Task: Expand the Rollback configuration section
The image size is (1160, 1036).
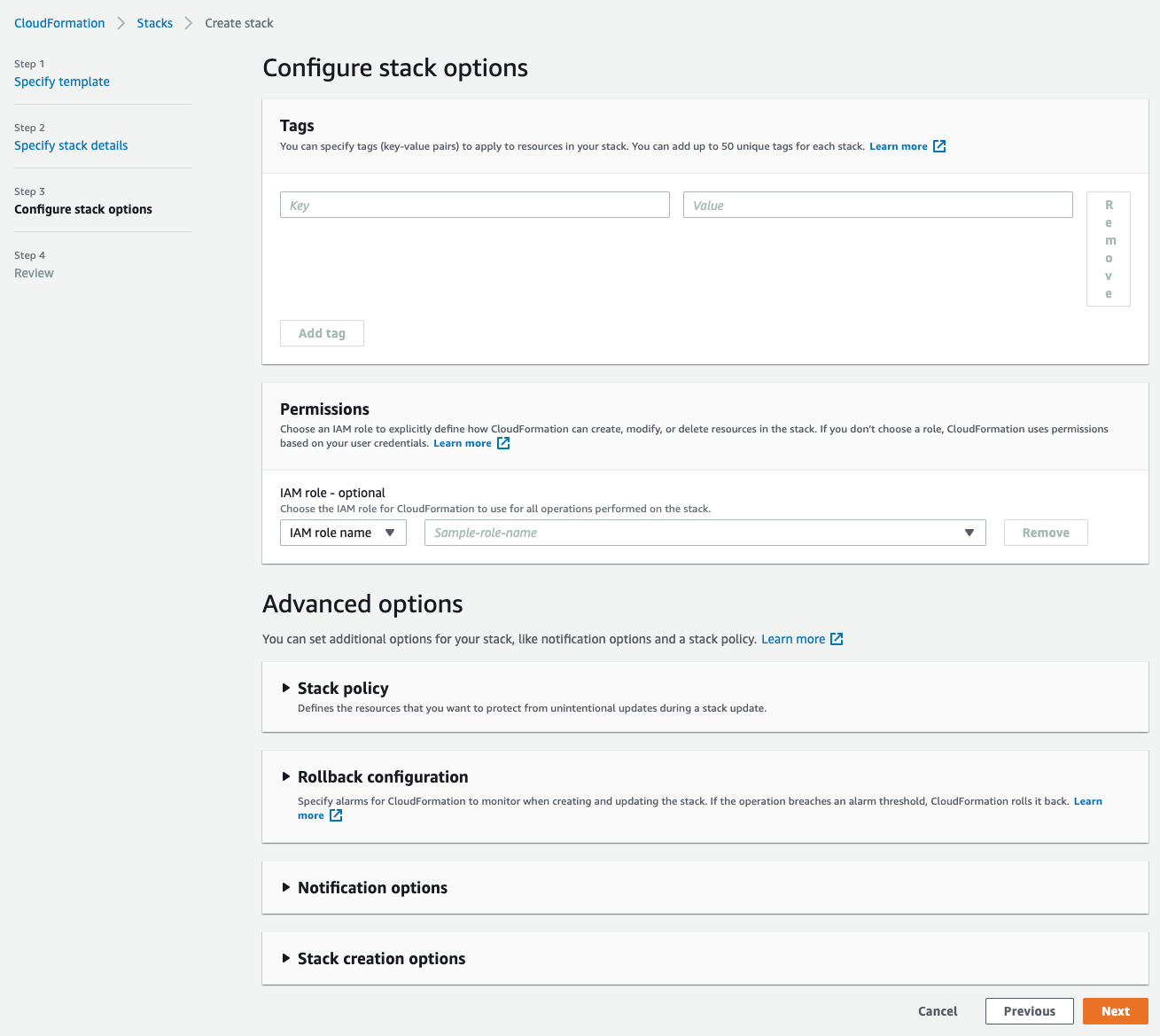Action: coord(286,776)
